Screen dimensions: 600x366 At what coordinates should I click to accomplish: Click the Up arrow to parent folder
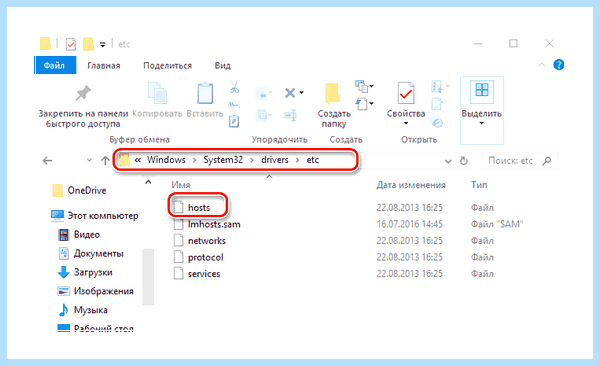[x=105, y=160]
